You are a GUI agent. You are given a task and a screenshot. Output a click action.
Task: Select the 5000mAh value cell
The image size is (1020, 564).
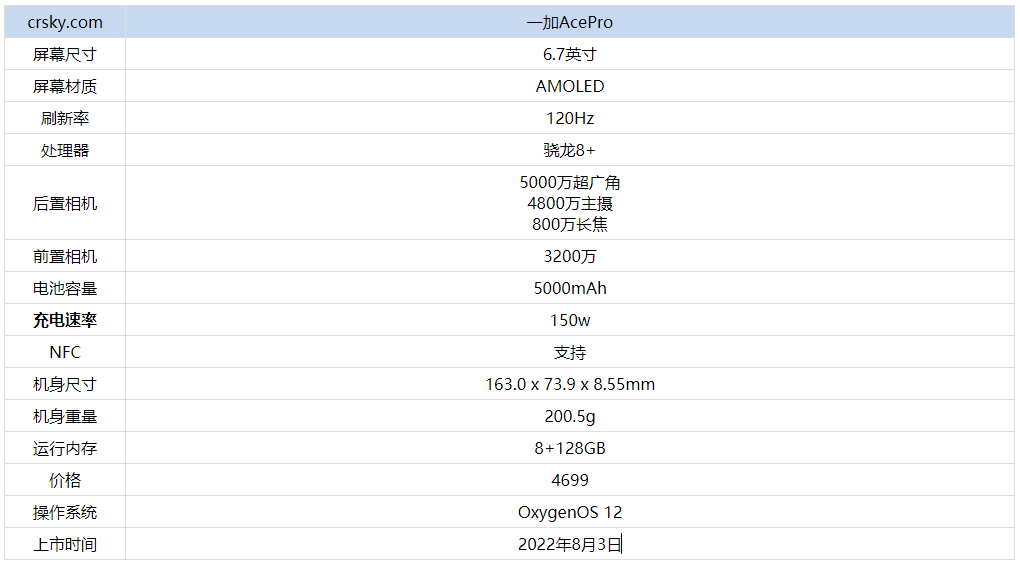point(570,288)
